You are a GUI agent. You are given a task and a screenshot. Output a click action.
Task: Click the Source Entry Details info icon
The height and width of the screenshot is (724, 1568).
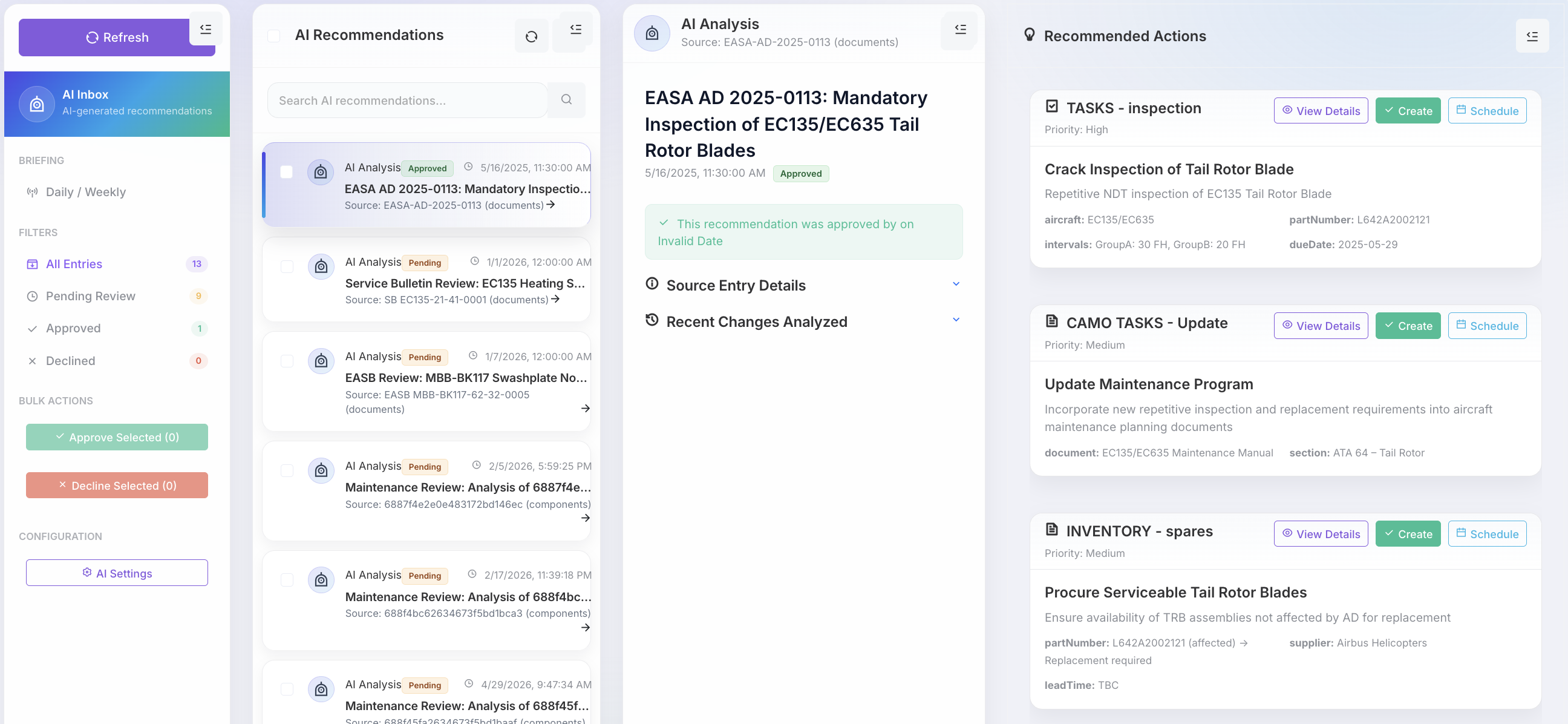(x=652, y=284)
